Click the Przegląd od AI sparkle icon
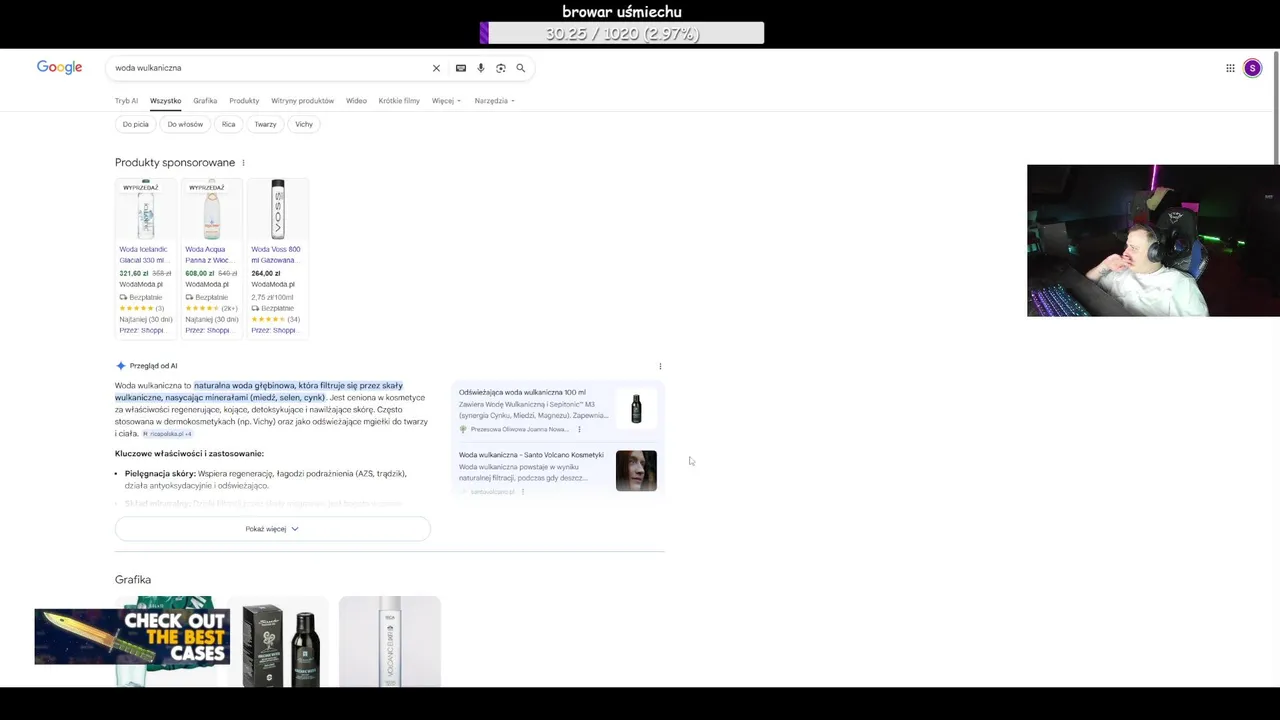The height and width of the screenshot is (720, 1280). point(121,366)
